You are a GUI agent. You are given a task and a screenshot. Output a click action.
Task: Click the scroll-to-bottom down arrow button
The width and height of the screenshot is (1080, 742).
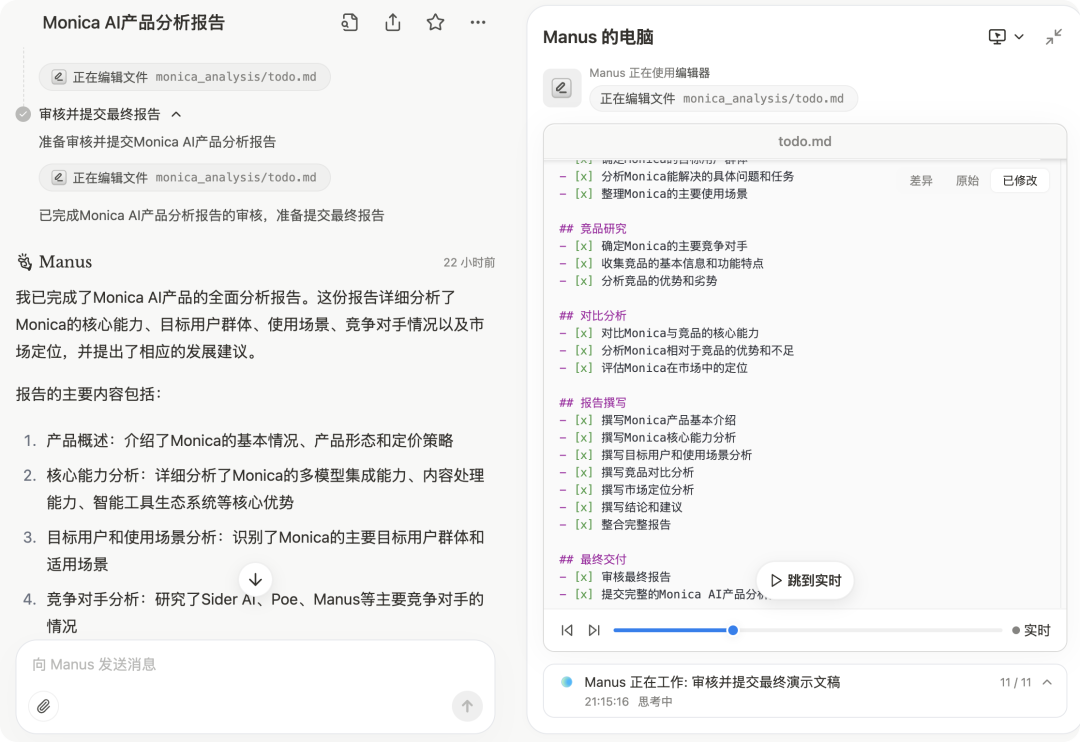256,580
